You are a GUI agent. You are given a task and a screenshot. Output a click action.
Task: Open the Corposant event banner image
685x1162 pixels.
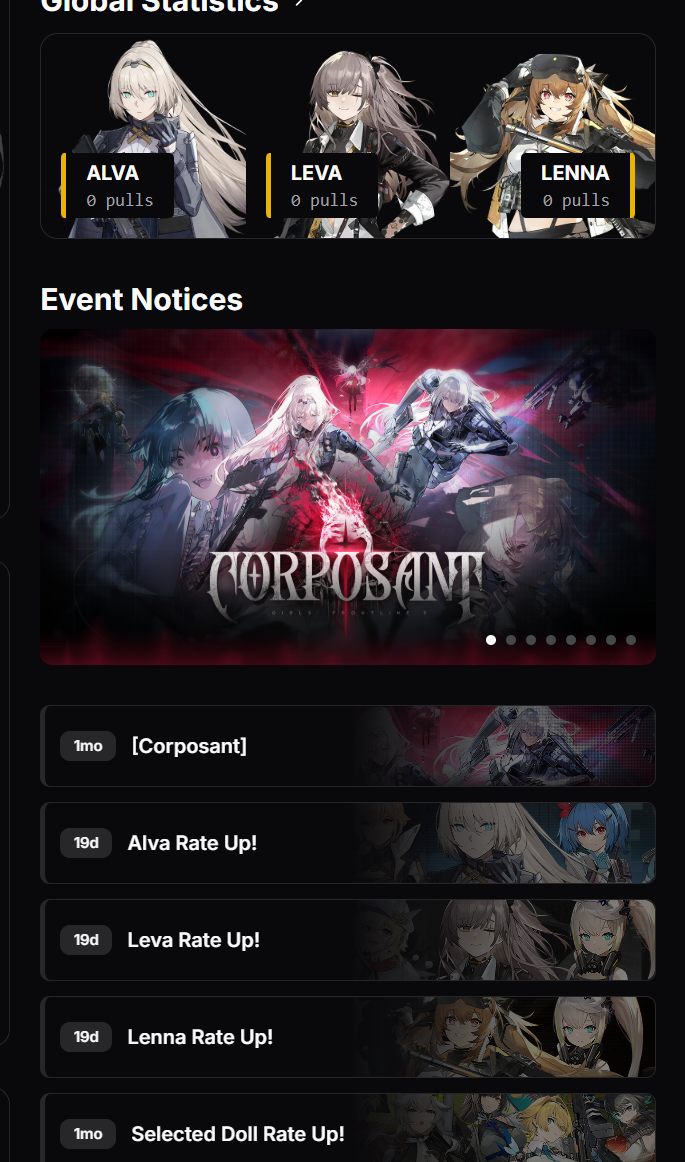(348, 497)
